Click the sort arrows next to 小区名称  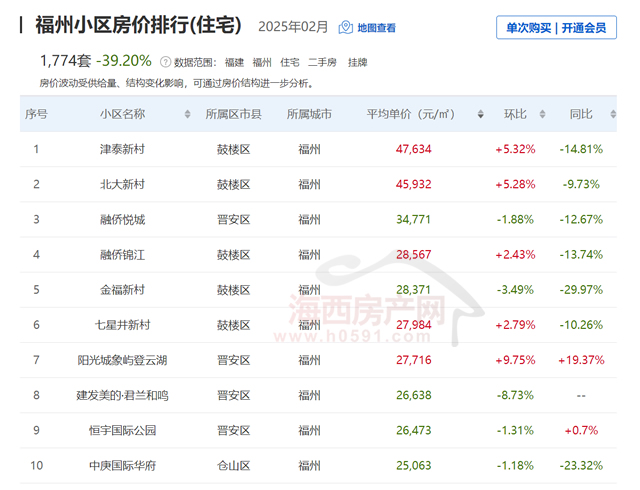[x=187, y=115]
